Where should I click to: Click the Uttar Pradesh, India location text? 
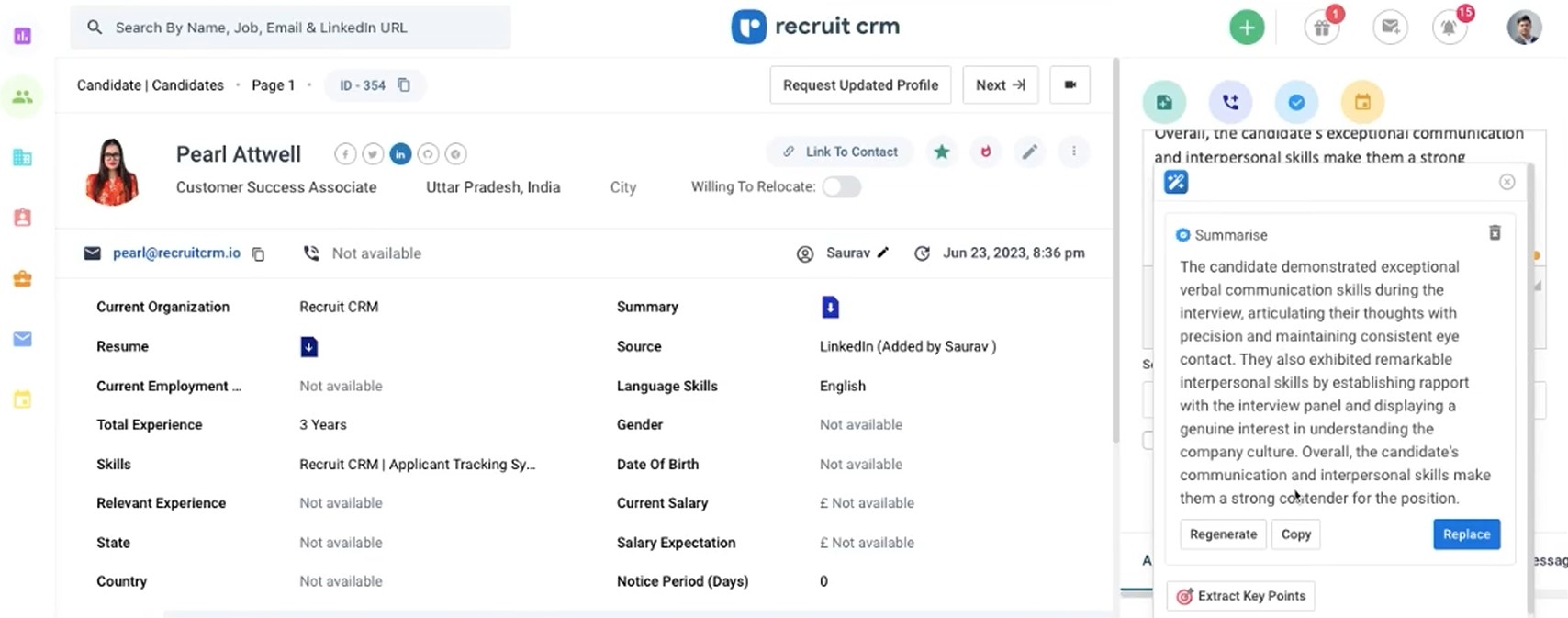click(x=493, y=187)
